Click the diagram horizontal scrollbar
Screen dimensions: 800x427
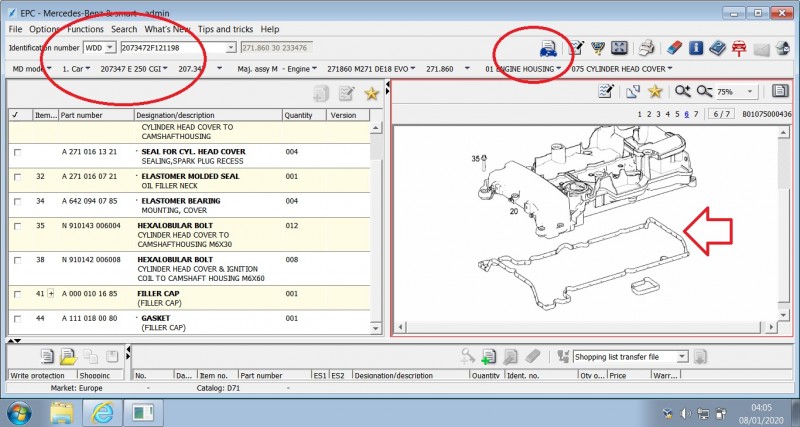tap(586, 326)
